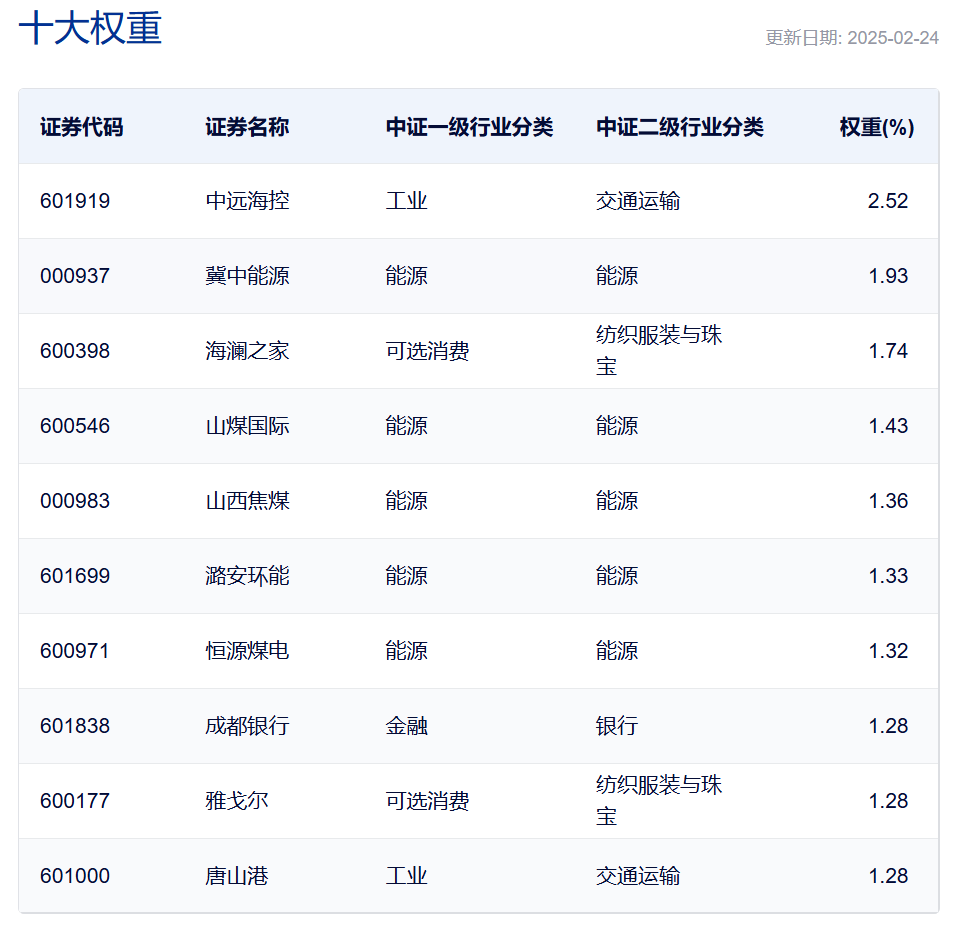This screenshot has height=925, width=955.
Task: Click the 权重(%) column header
Action: coord(876,127)
